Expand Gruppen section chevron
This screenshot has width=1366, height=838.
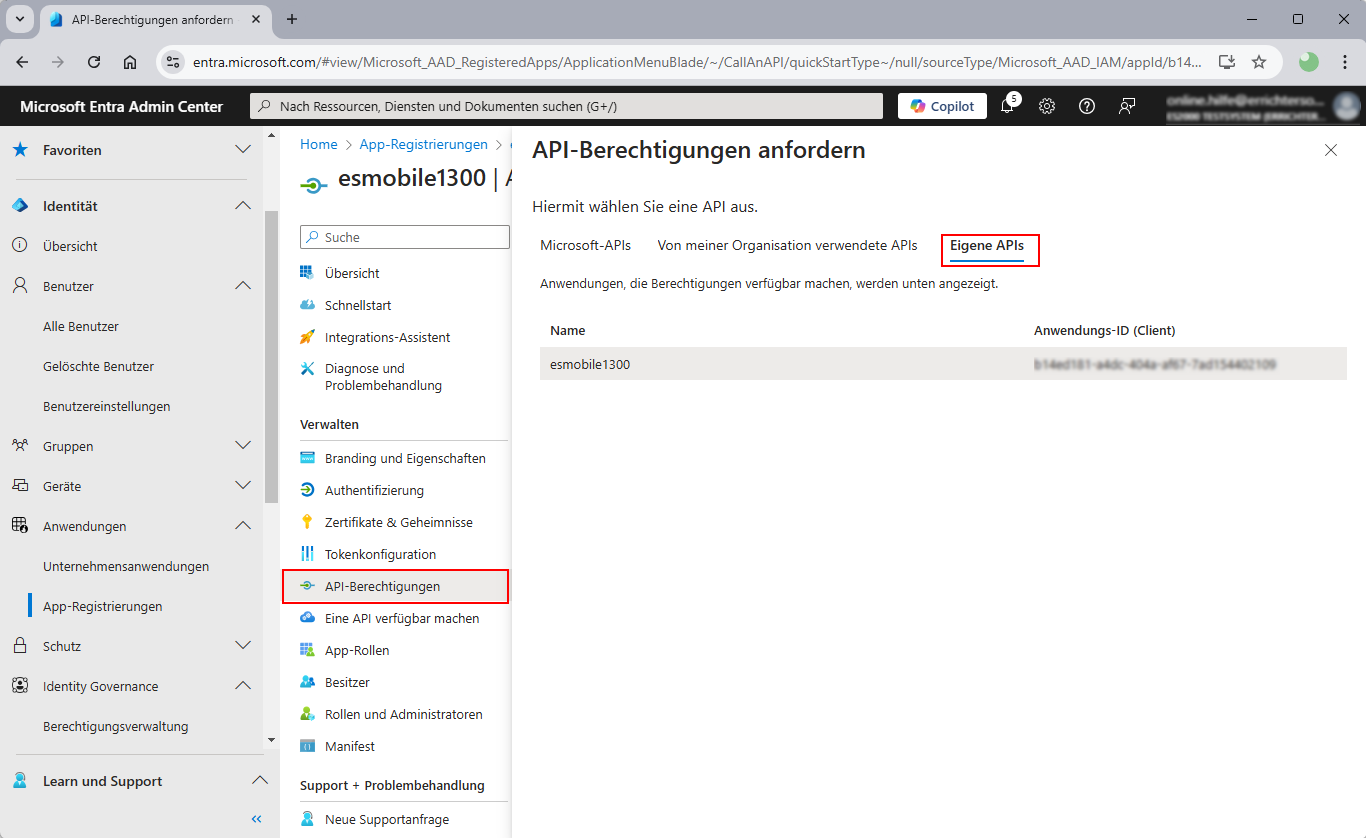(243, 446)
